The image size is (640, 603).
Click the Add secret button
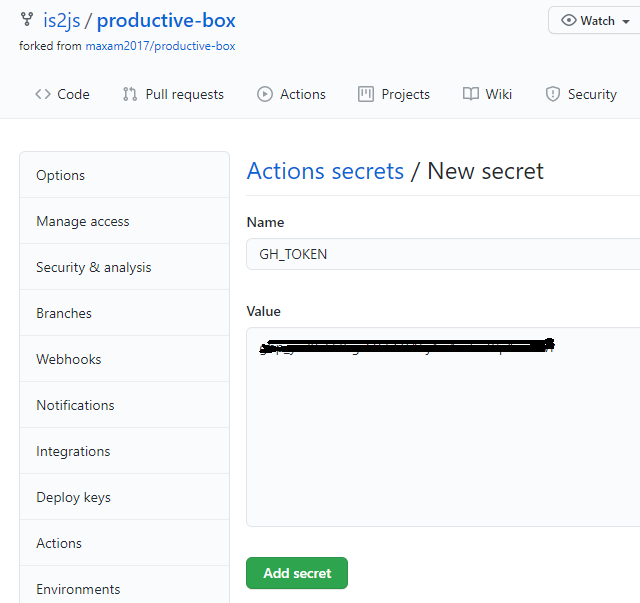(297, 573)
